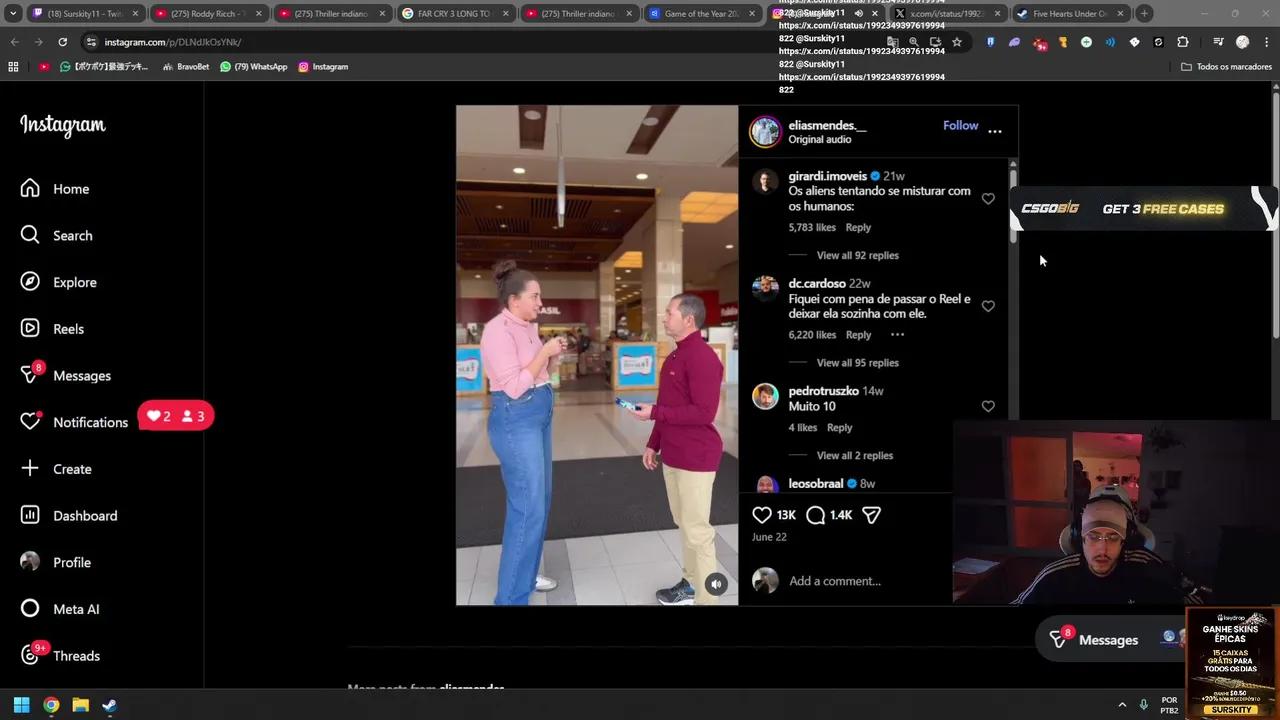This screenshot has width=1280, height=720.
Task: Open Todos os marcadores bookmarks folder
Action: (1226, 67)
